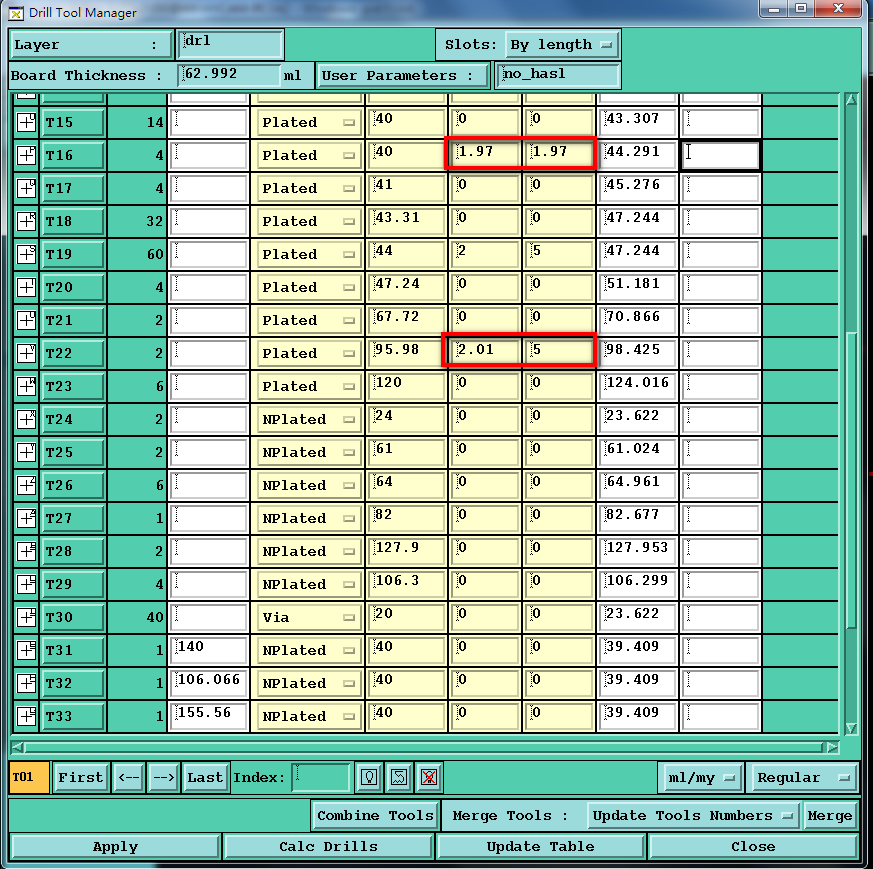The width and height of the screenshot is (873, 869).
Task: Expand the T28 tool row details
Action: click(x=26, y=551)
